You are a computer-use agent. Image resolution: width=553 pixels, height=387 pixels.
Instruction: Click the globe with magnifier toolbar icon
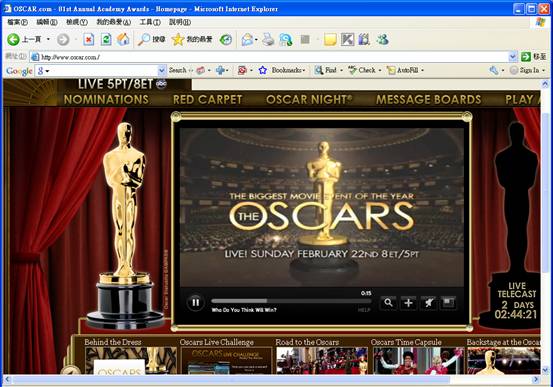(x=286, y=40)
